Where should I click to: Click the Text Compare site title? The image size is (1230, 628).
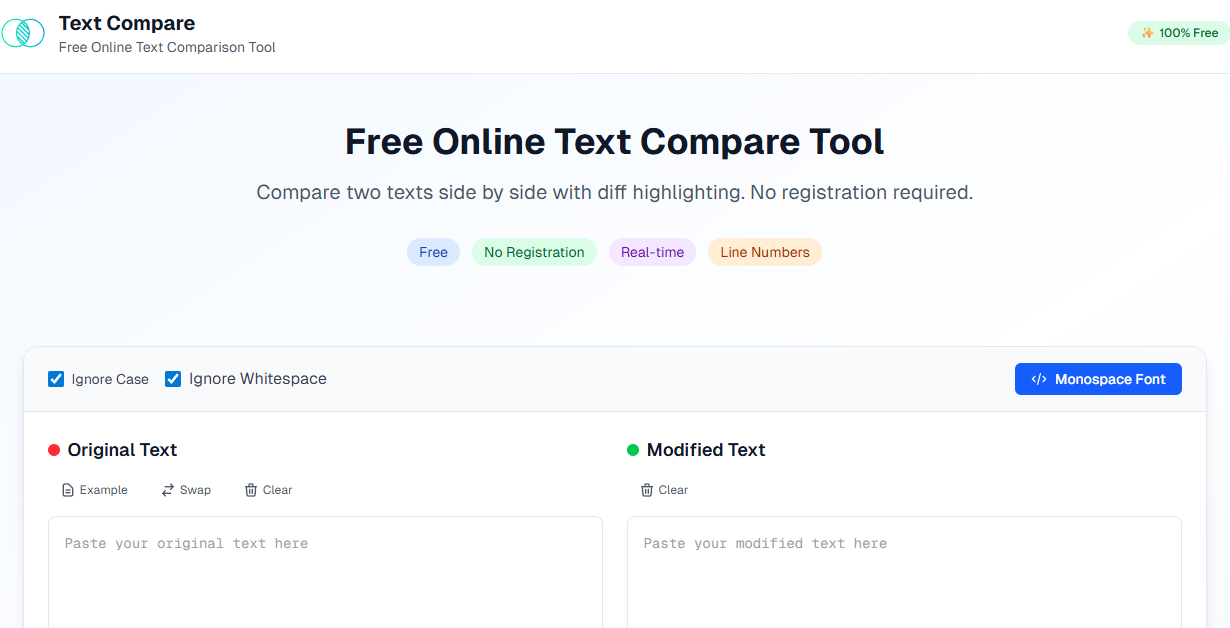click(127, 23)
